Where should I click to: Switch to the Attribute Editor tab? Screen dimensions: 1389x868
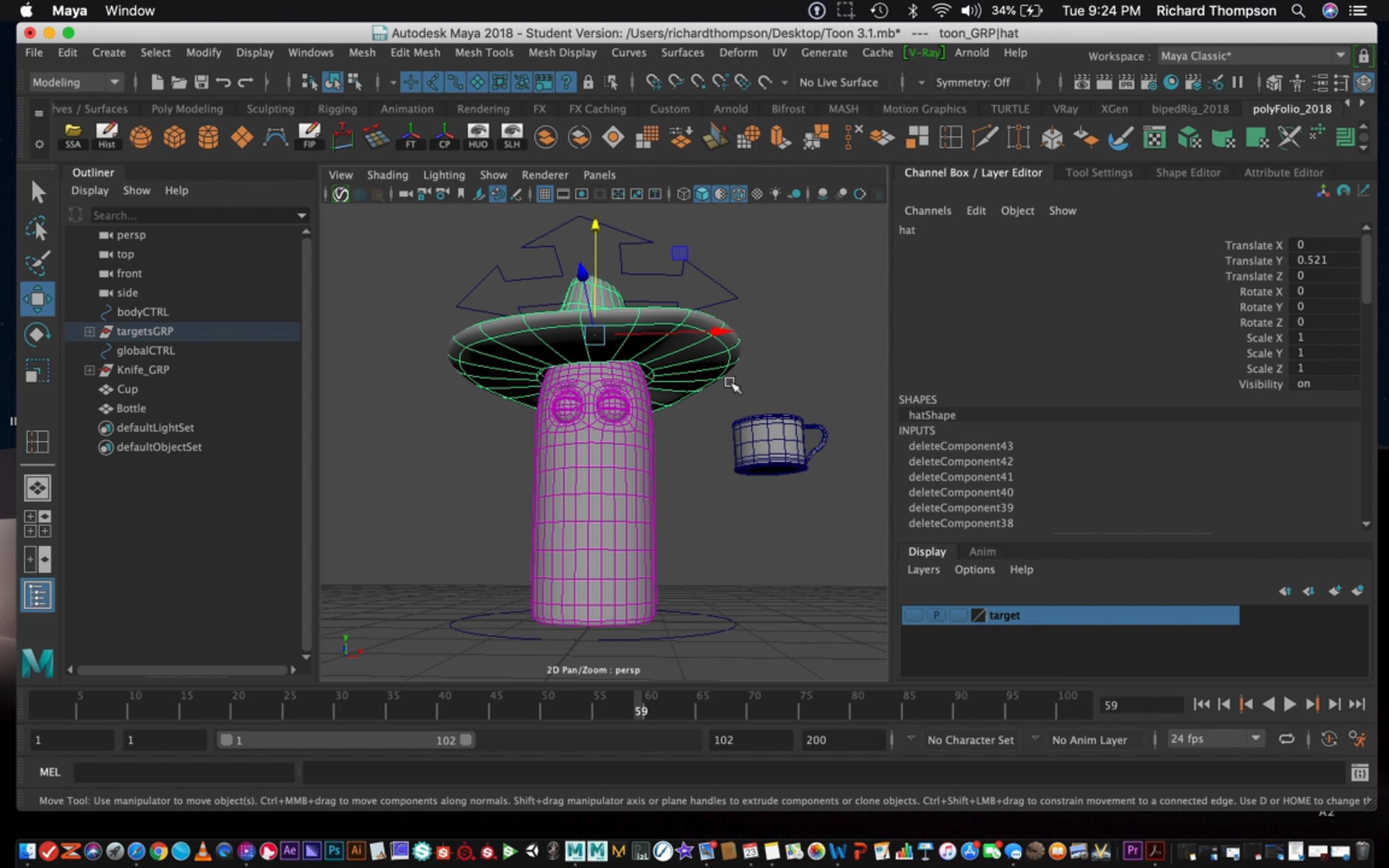tap(1283, 172)
